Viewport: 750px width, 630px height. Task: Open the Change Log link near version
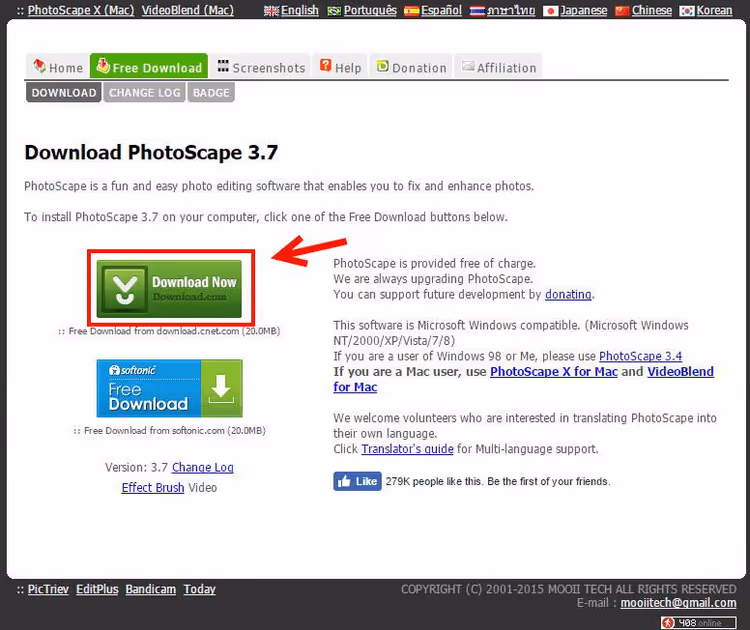click(203, 467)
